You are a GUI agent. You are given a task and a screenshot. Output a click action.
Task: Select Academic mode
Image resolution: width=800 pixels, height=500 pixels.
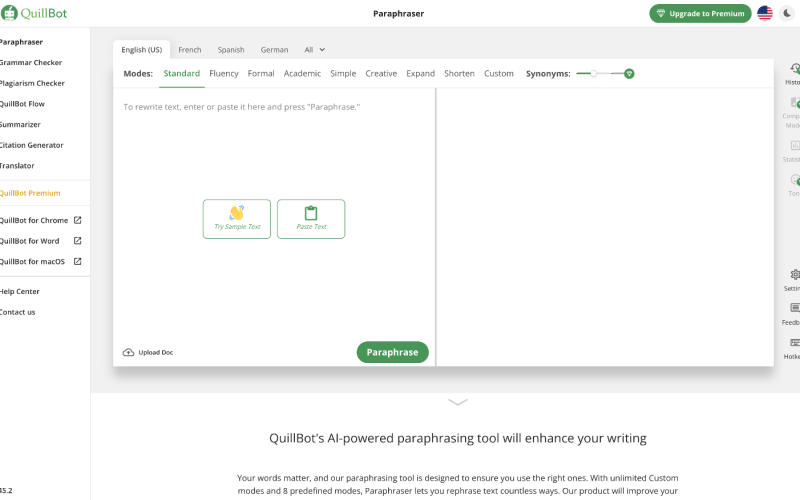pos(302,73)
